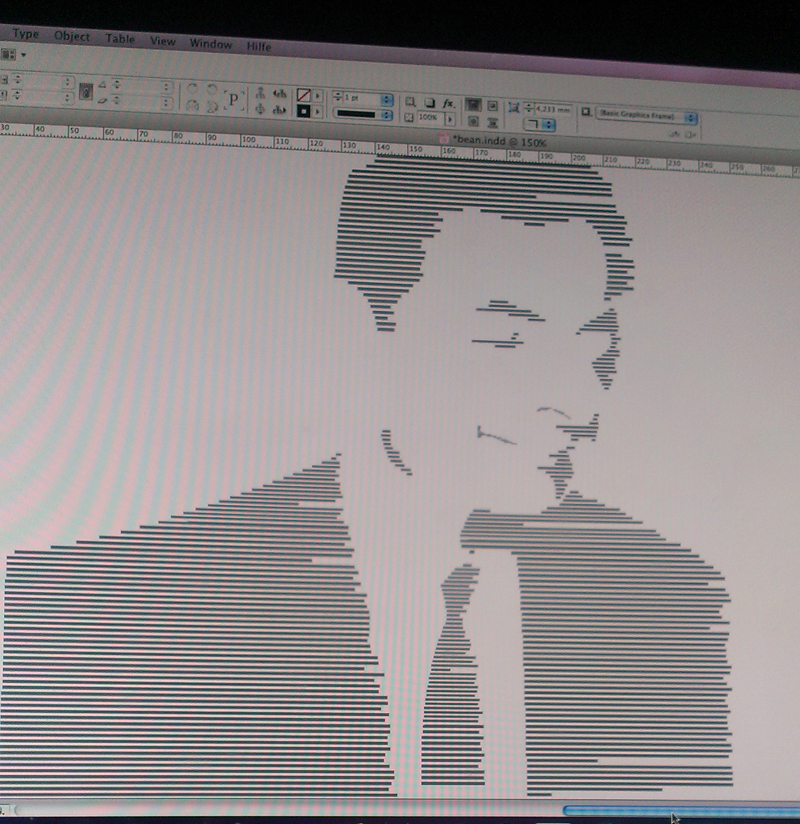800x824 pixels.
Task: Open the stroke weight dropdown
Action: click(387, 99)
